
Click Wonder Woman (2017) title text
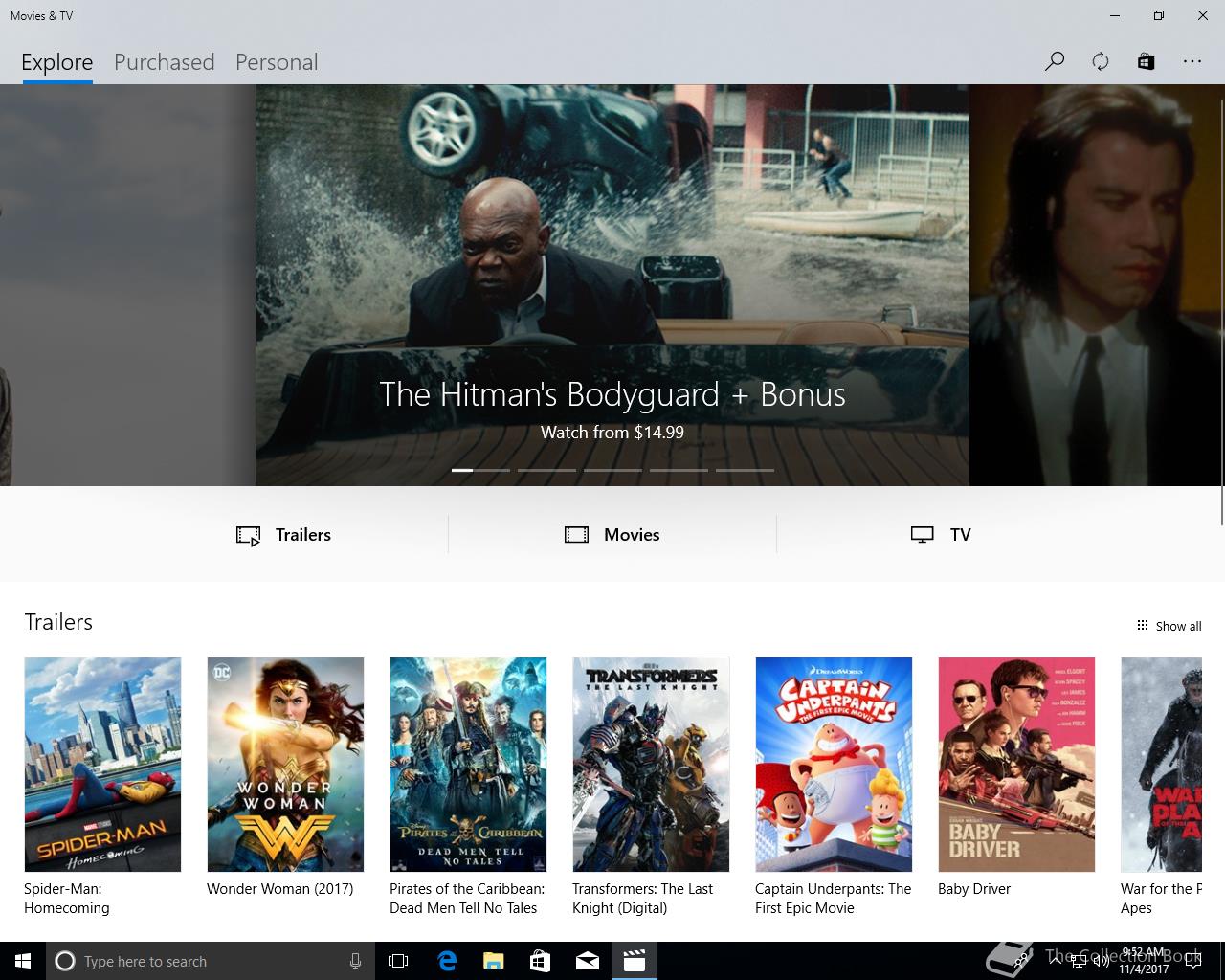[x=280, y=889]
